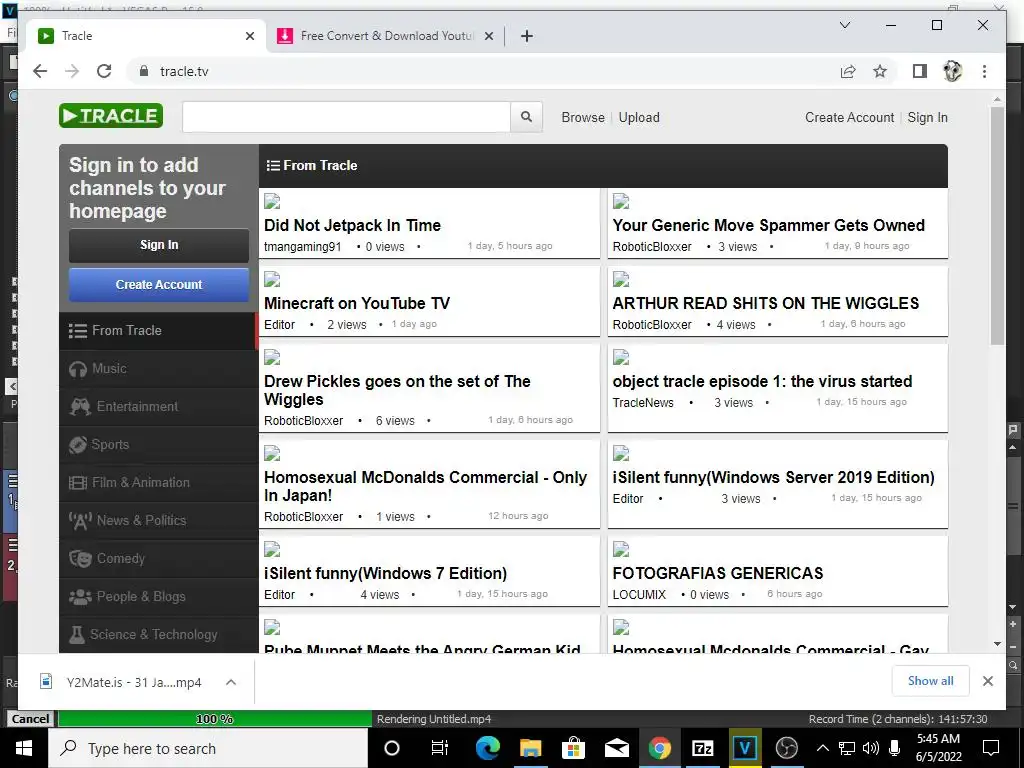Open iSilent funny(Windows Server 2019 Edition)
The height and width of the screenshot is (768, 1024).
[773, 477]
